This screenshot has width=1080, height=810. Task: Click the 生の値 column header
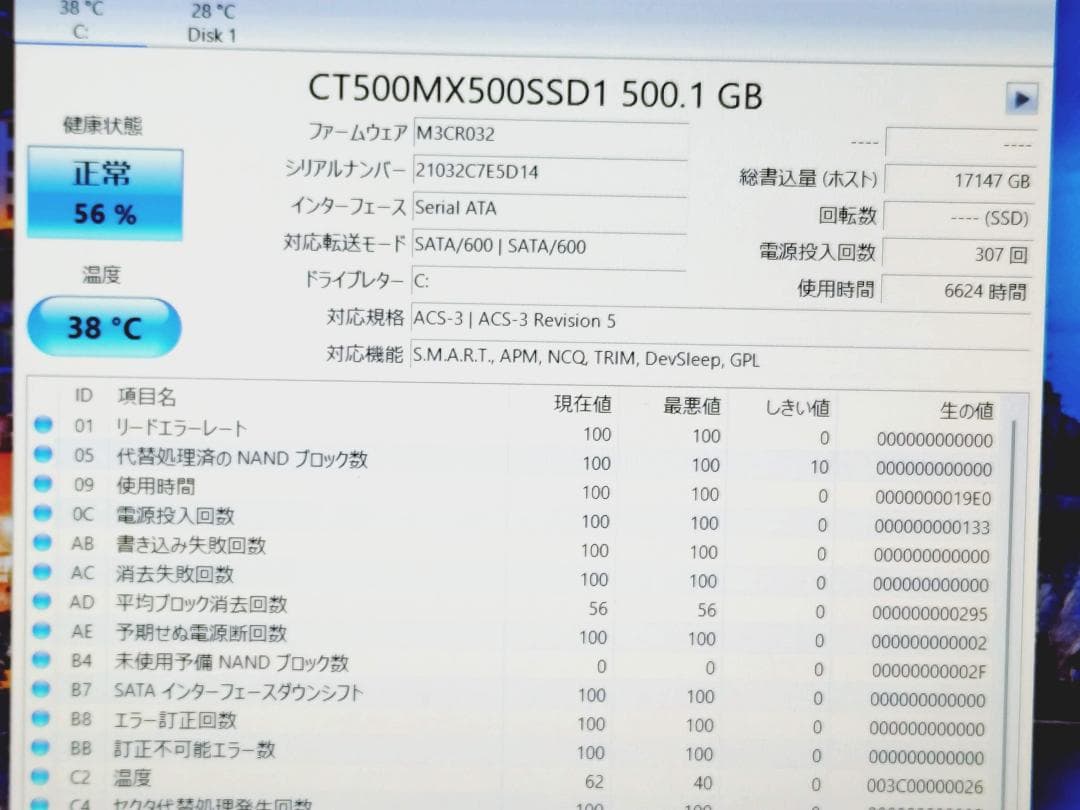click(966, 410)
